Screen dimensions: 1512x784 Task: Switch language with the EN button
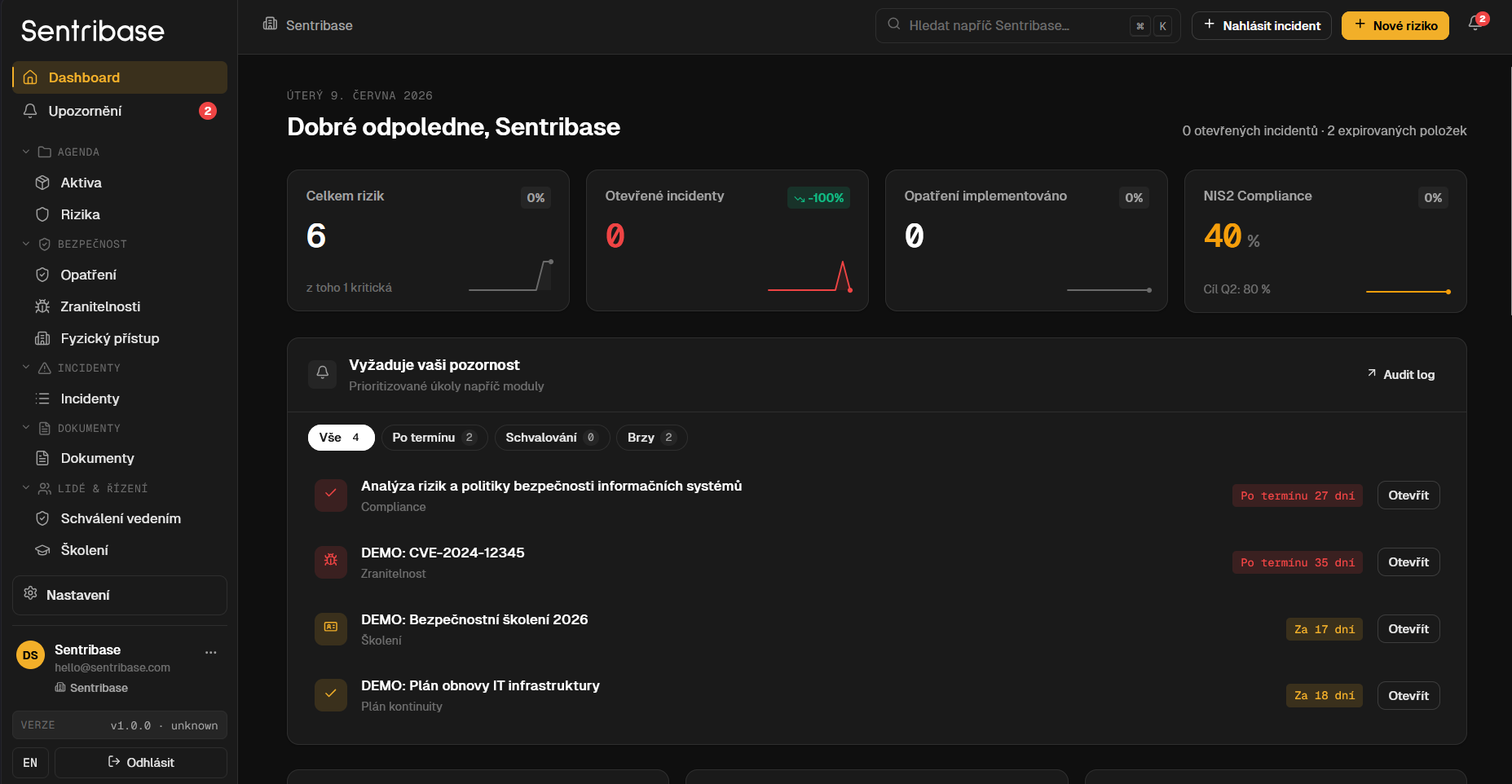(30, 763)
